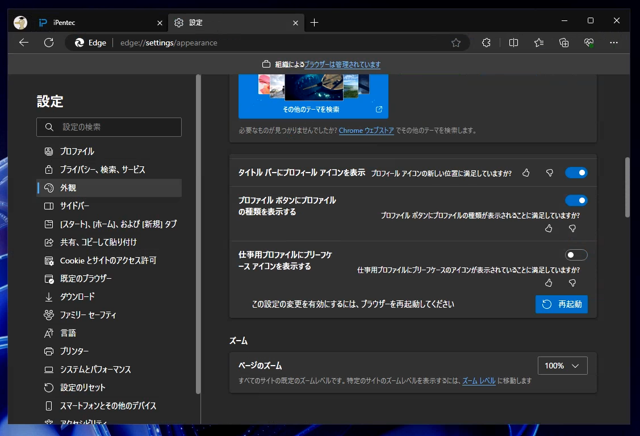Open split screen icon in toolbar
This screenshot has width=640, height=436.
(x=513, y=42)
